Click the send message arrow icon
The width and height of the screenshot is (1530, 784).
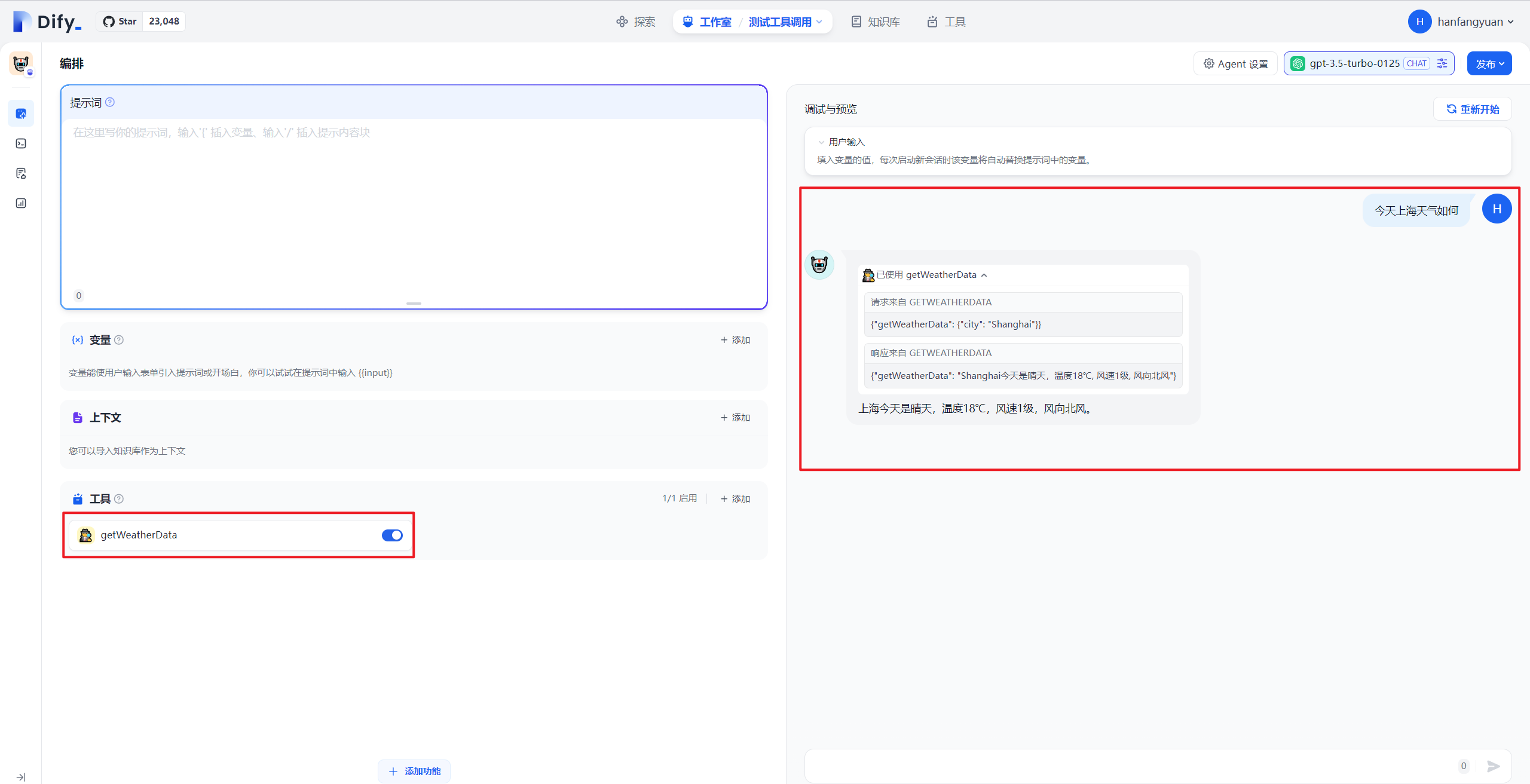[1494, 766]
